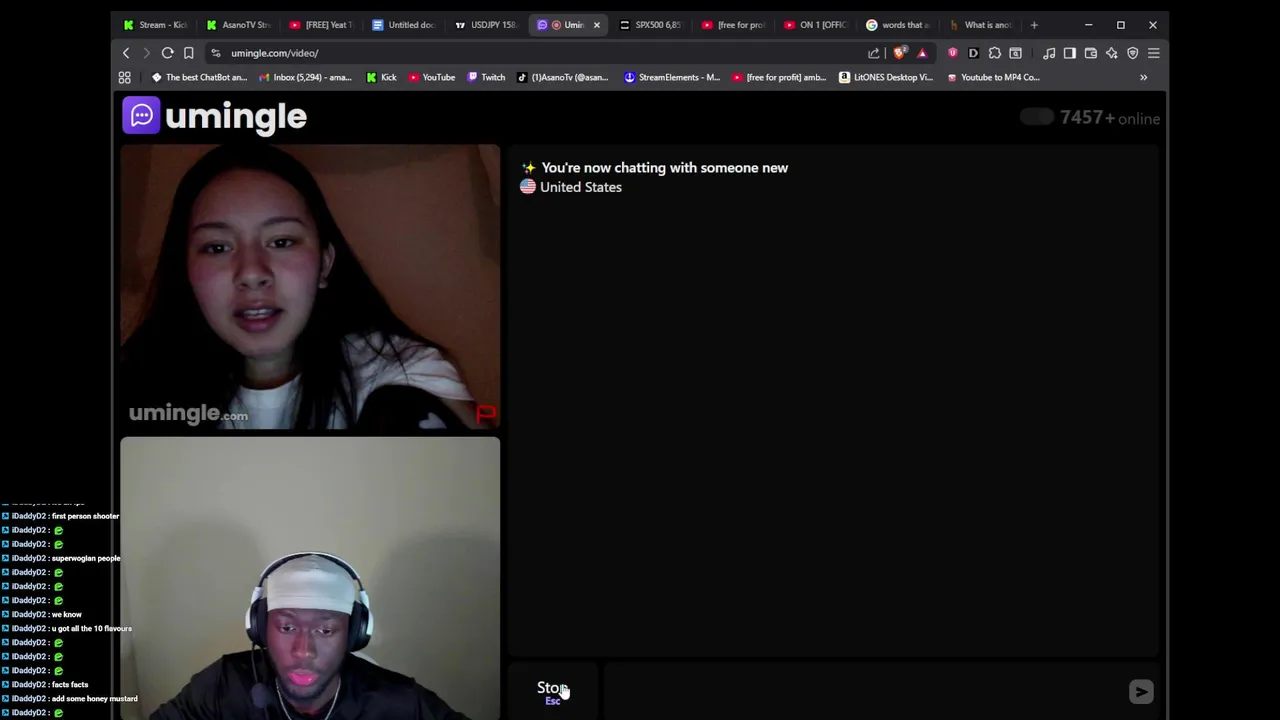Open the Youtube to MP4 bookmark

[993, 77]
